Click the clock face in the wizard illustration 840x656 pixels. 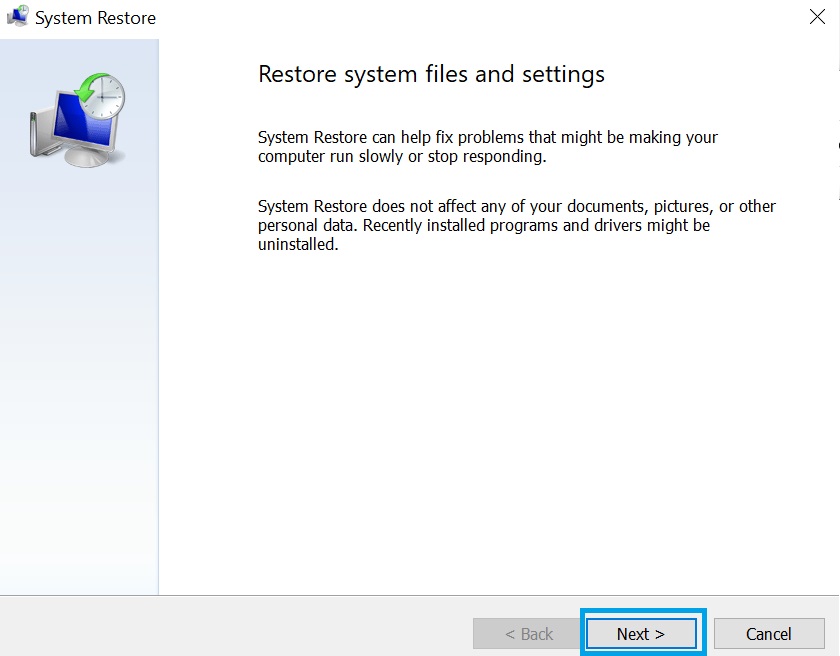(103, 98)
